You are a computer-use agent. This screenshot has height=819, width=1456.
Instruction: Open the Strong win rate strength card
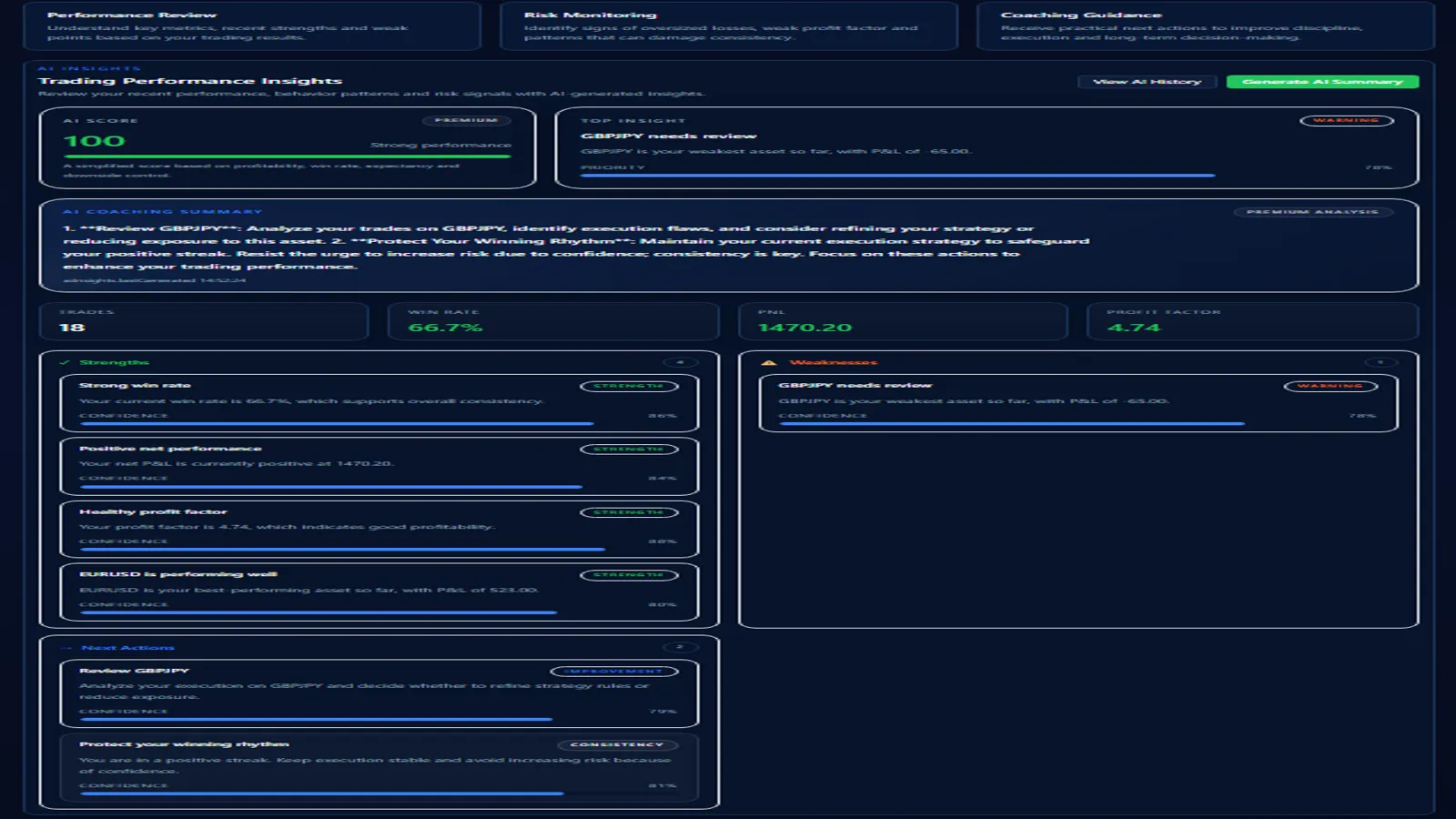379,402
